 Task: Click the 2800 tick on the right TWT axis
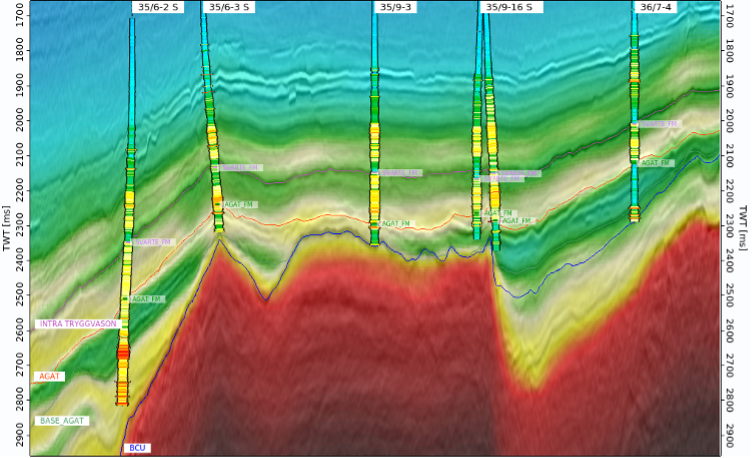click(x=730, y=401)
